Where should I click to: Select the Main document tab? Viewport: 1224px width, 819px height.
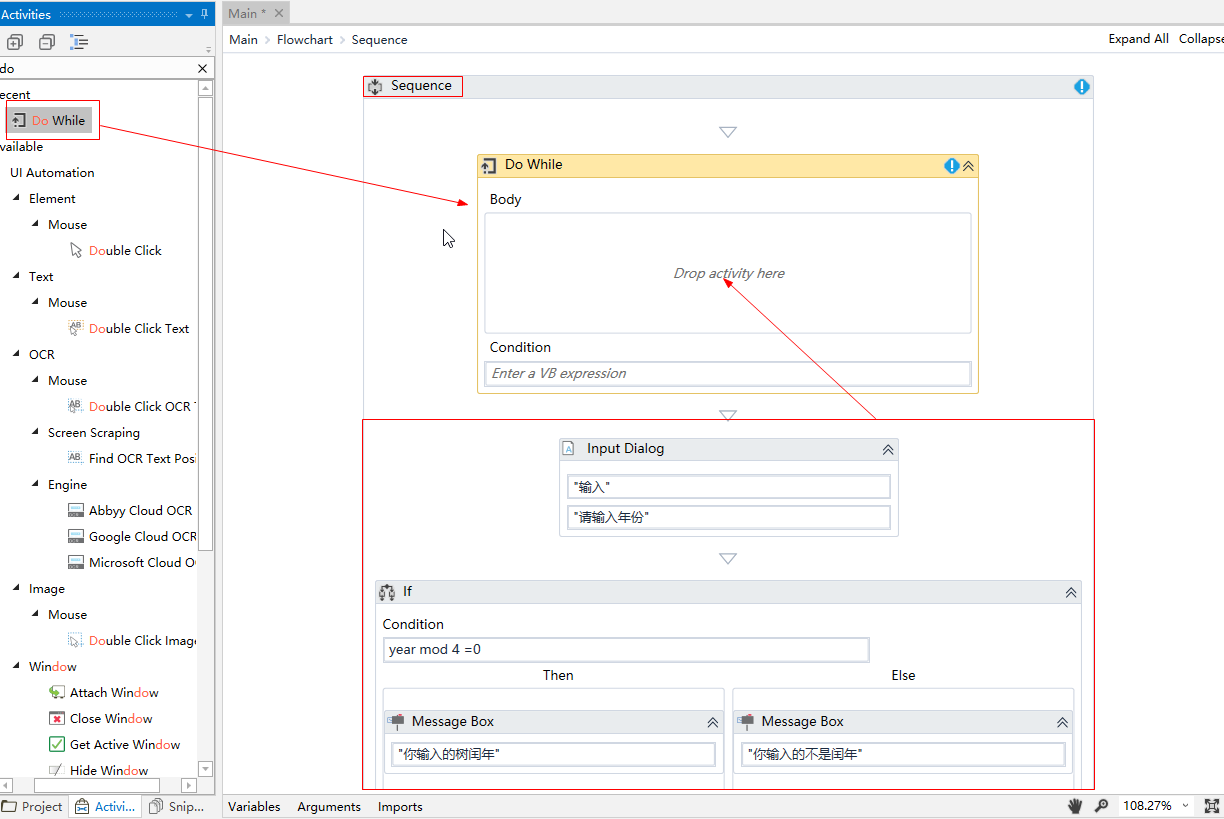pos(243,13)
